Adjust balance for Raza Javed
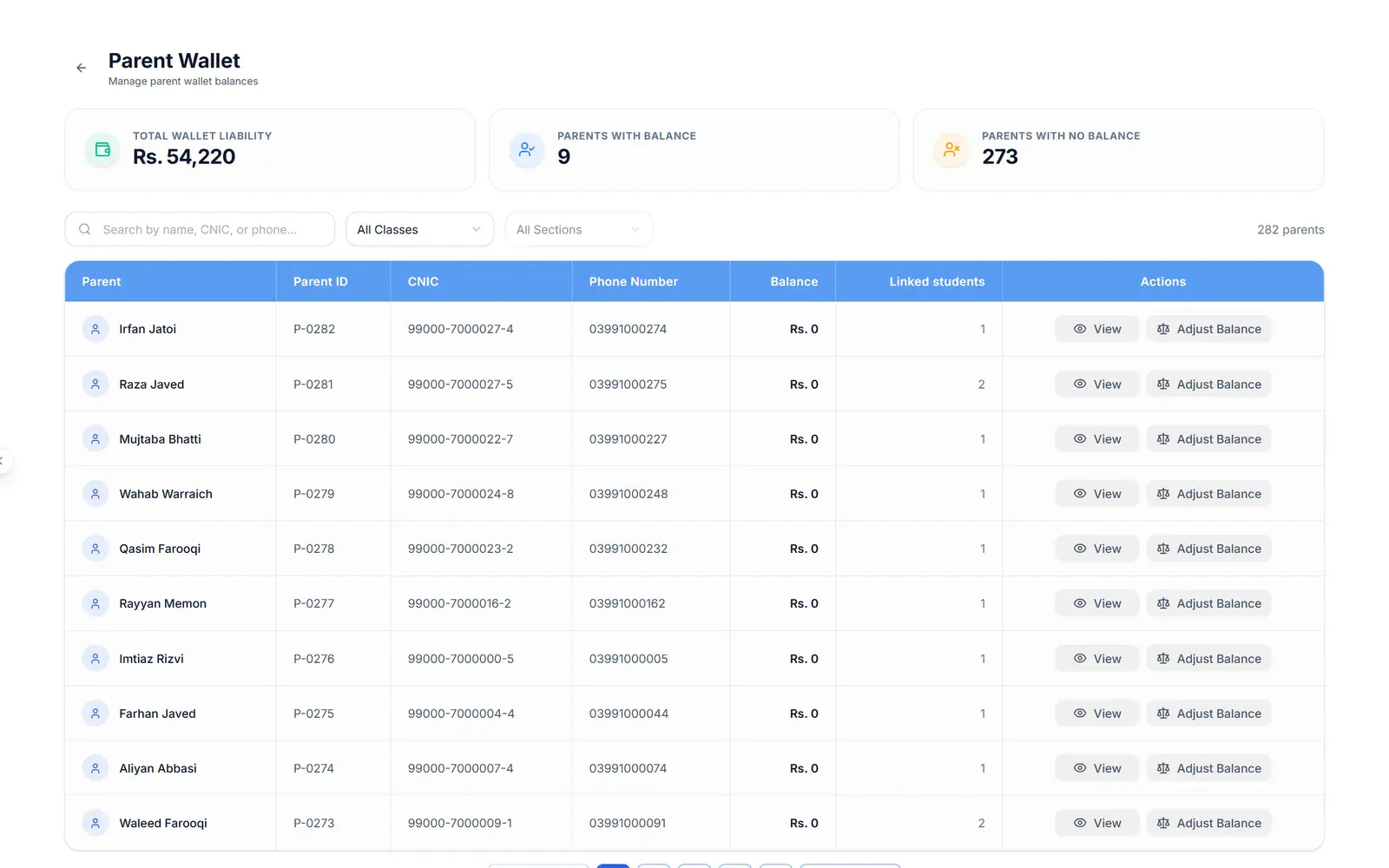The image size is (1389, 868). pyautogui.click(x=1209, y=384)
